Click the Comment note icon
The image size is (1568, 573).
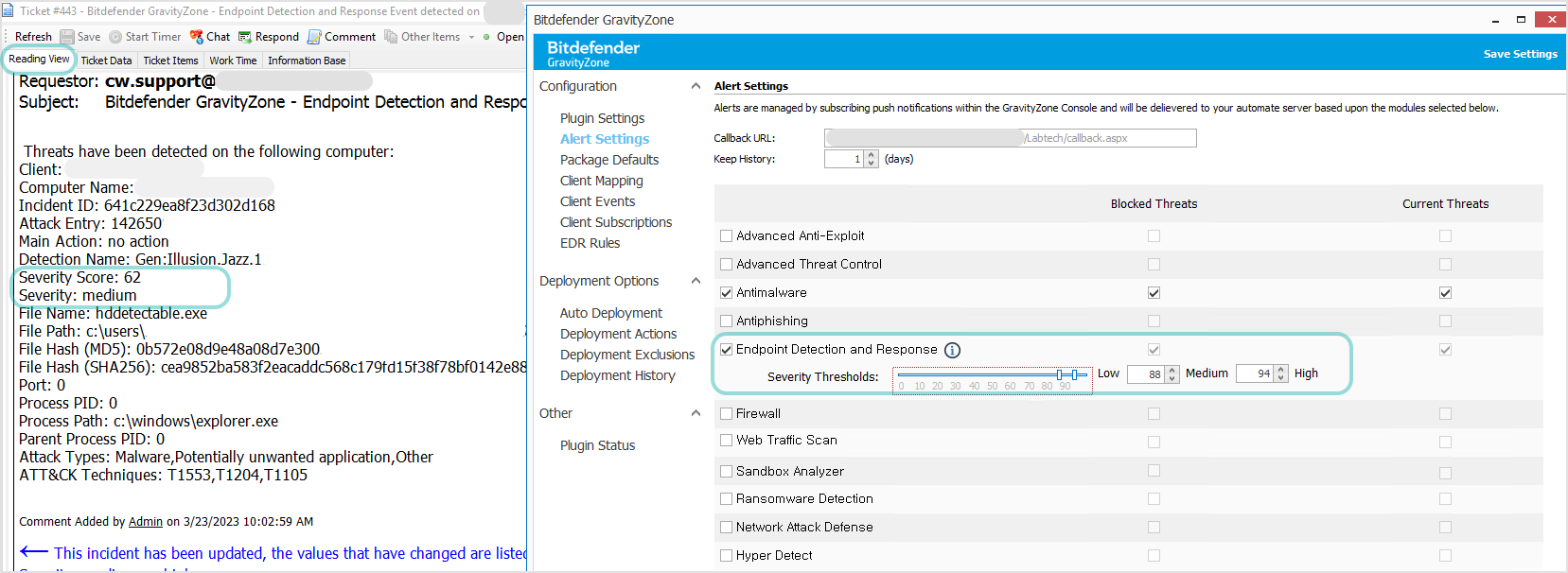pos(314,37)
